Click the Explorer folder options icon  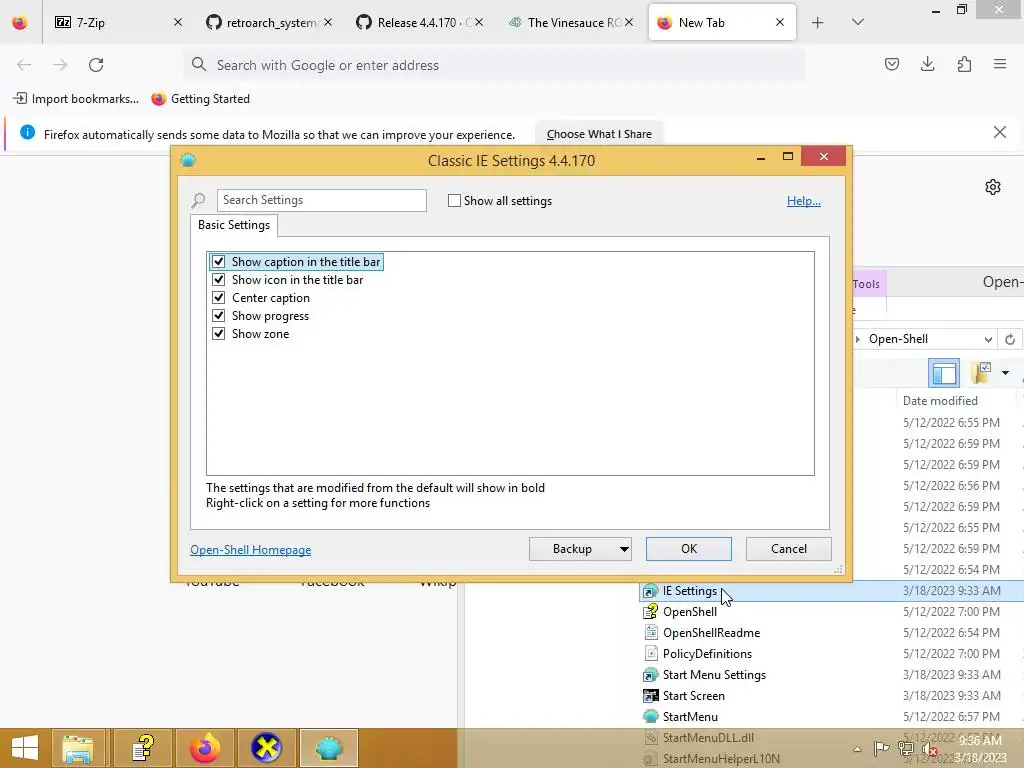coord(982,373)
